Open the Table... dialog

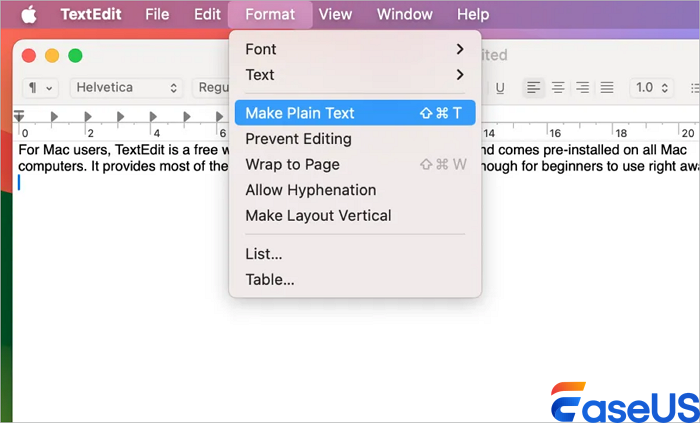pos(355,280)
